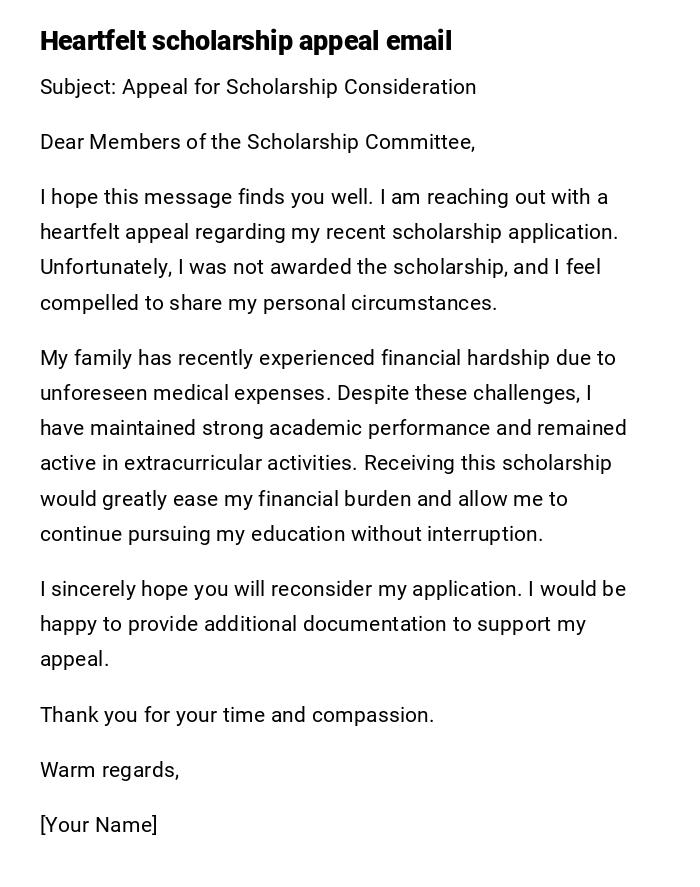The width and height of the screenshot is (700, 887).
Task: Click the line starting "heartfelt appeal regarding"
Action: pos(329,232)
